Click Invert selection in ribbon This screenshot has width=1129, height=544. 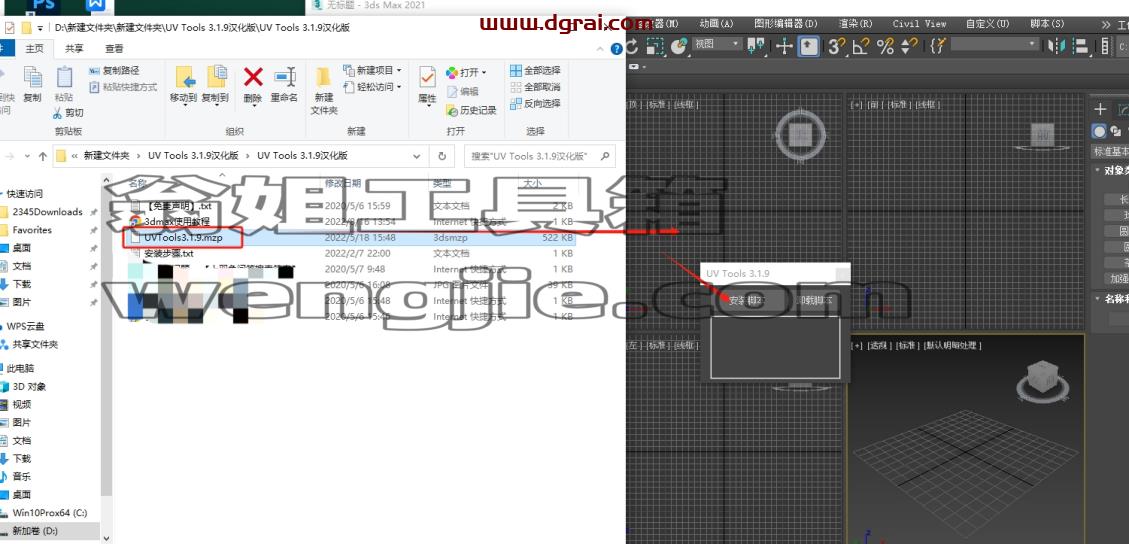pos(535,104)
